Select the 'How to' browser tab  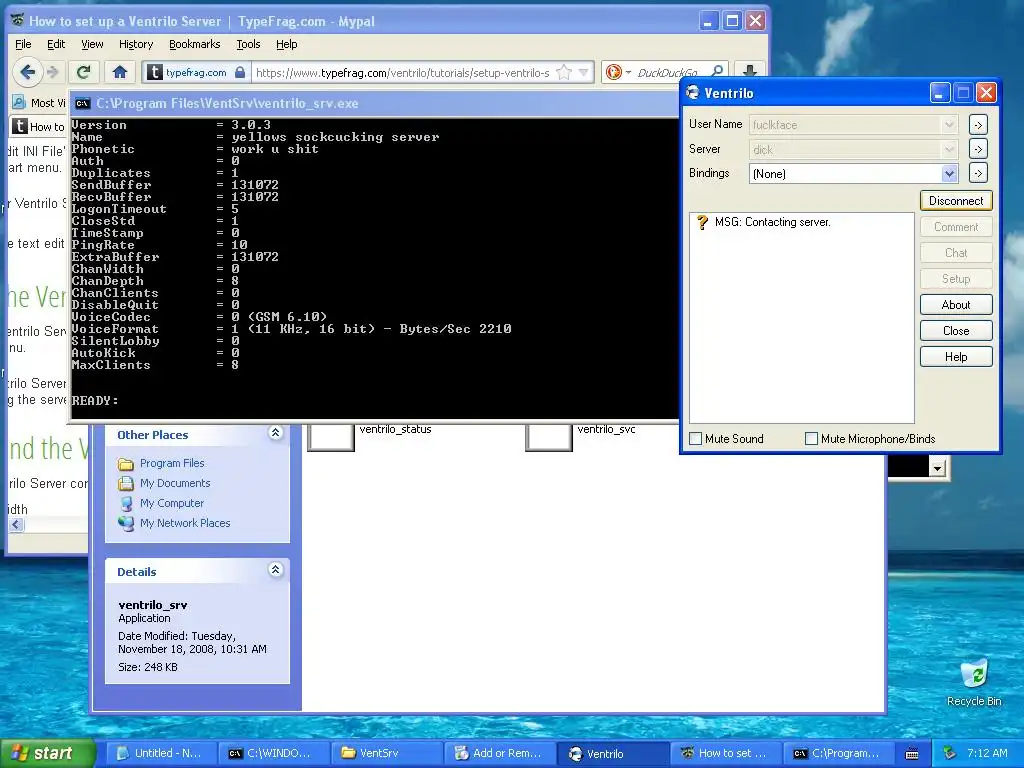[x=38, y=127]
